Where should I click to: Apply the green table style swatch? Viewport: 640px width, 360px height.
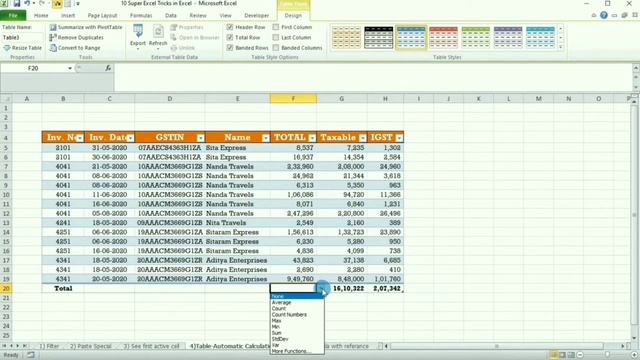pos(476,37)
